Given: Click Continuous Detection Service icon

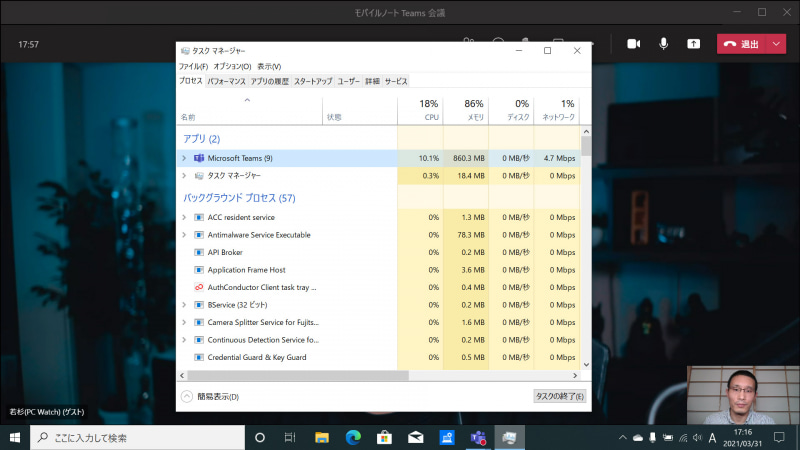Looking at the screenshot, I should [199, 340].
